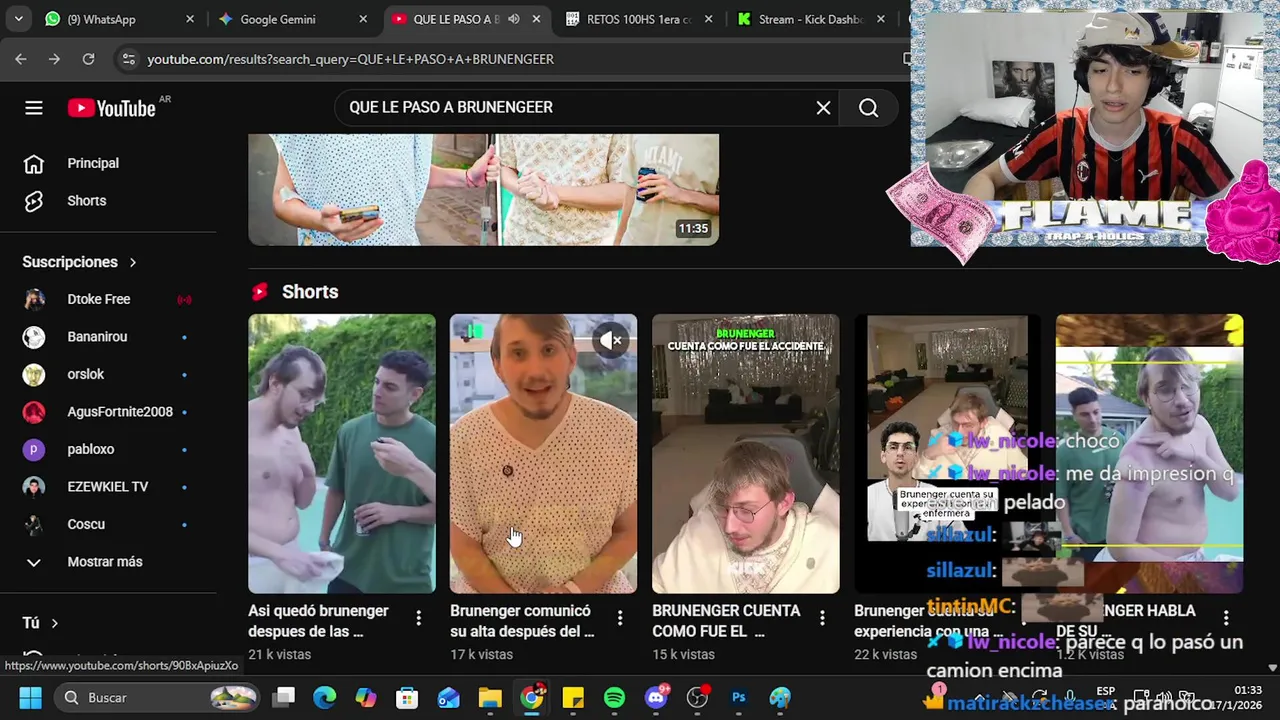Screen dimensions: 1280x720
Task: Click the YouTube logo
Action: (x=112, y=108)
